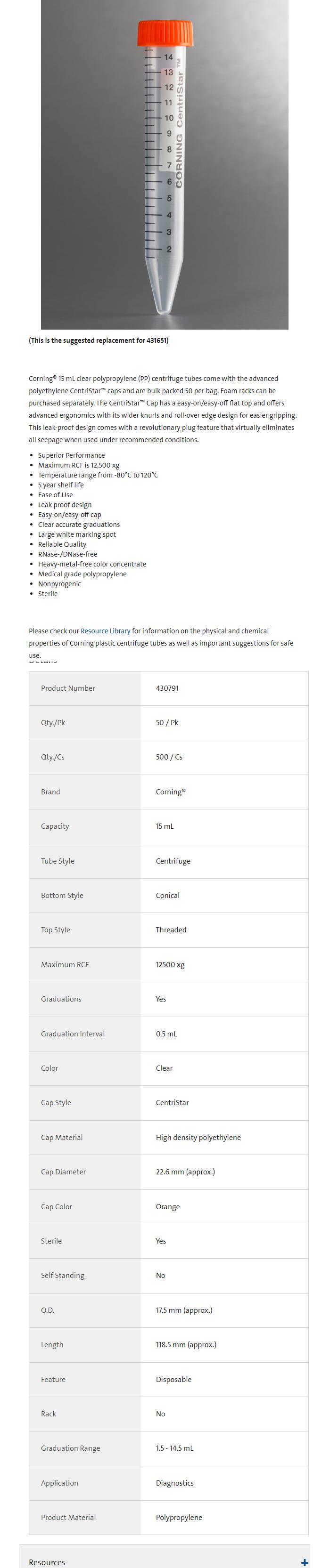Click the orange cap in product photo
This screenshot has width=330, height=1568.
tap(165, 33)
